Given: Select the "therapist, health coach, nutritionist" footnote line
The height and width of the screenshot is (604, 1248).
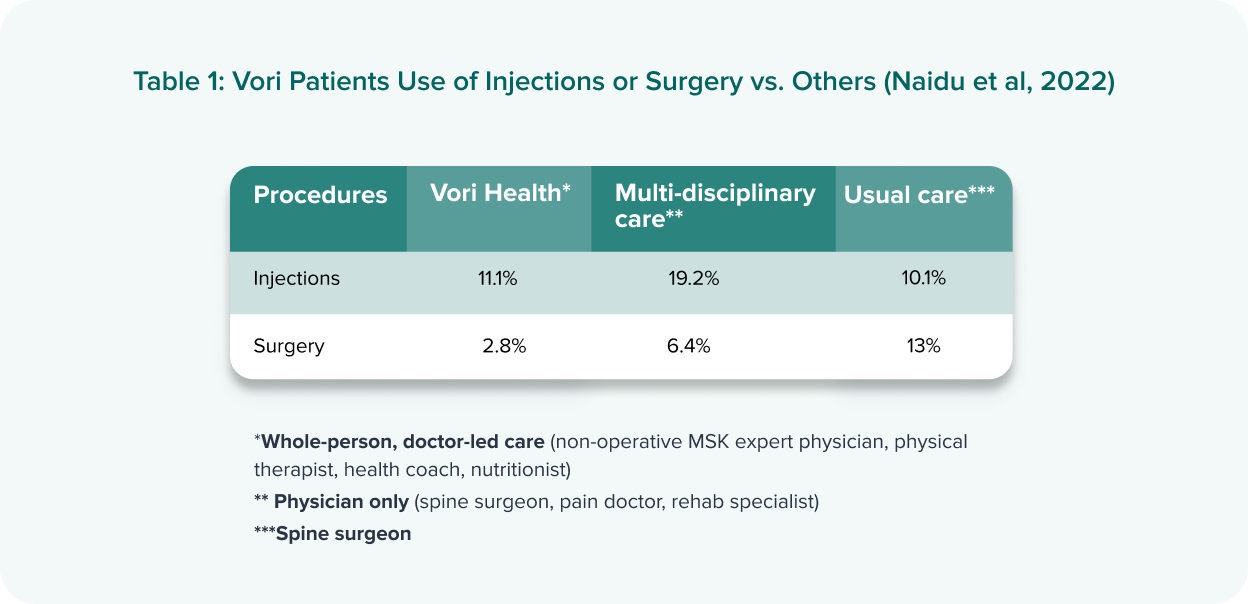Looking at the screenshot, I should pos(412,468).
